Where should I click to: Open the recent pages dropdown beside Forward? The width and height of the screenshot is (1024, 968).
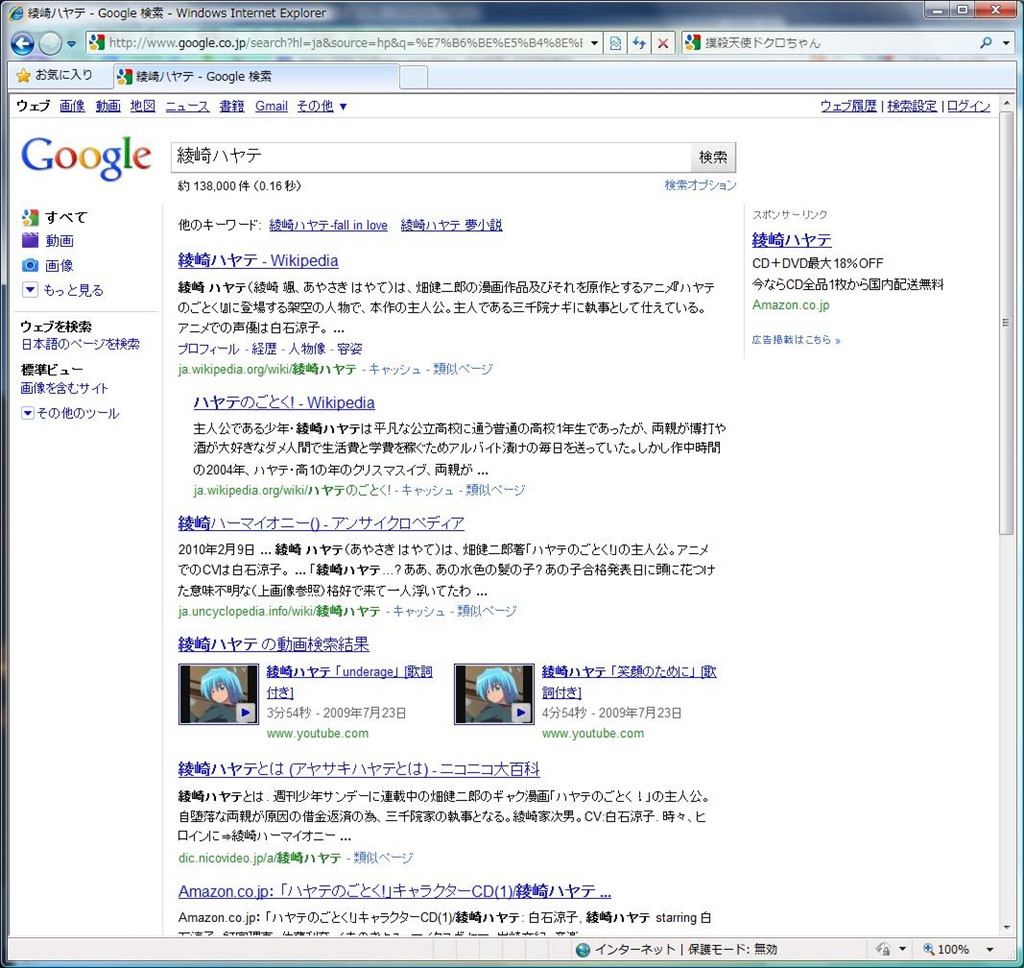point(71,44)
